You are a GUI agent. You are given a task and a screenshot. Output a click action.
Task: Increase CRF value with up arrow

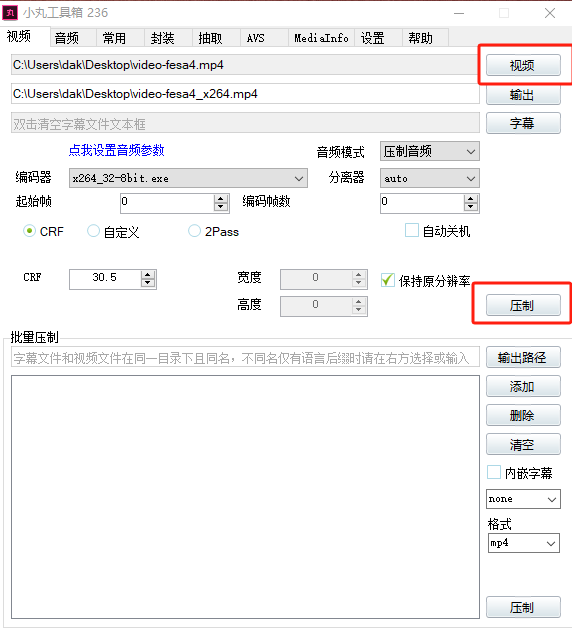[148, 275]
